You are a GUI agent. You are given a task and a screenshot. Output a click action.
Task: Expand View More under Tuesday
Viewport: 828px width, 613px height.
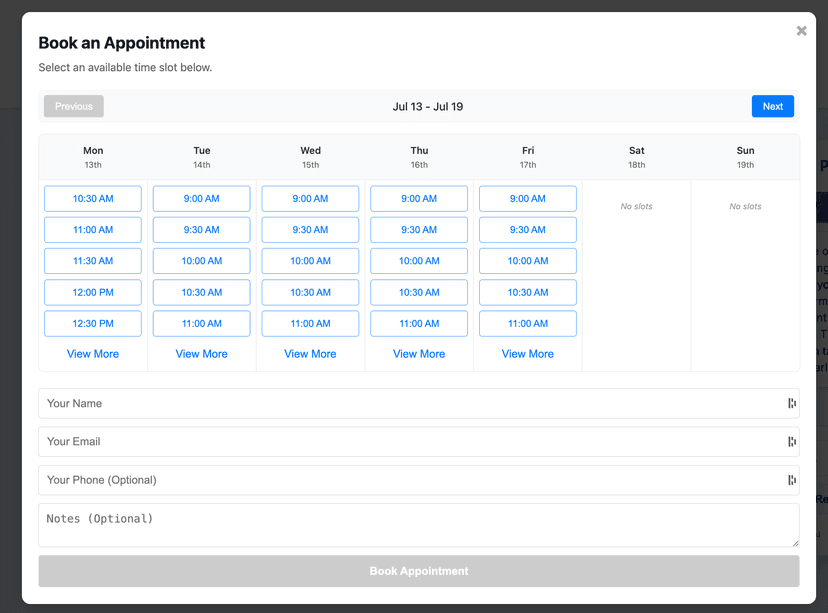[x=202, y=354]
